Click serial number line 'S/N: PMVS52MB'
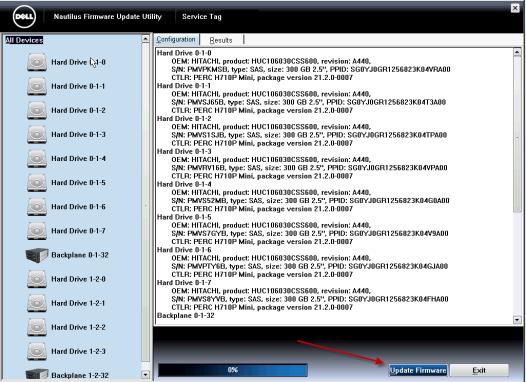Viewport: 526px width, 382px height. (x=310, y=201)
